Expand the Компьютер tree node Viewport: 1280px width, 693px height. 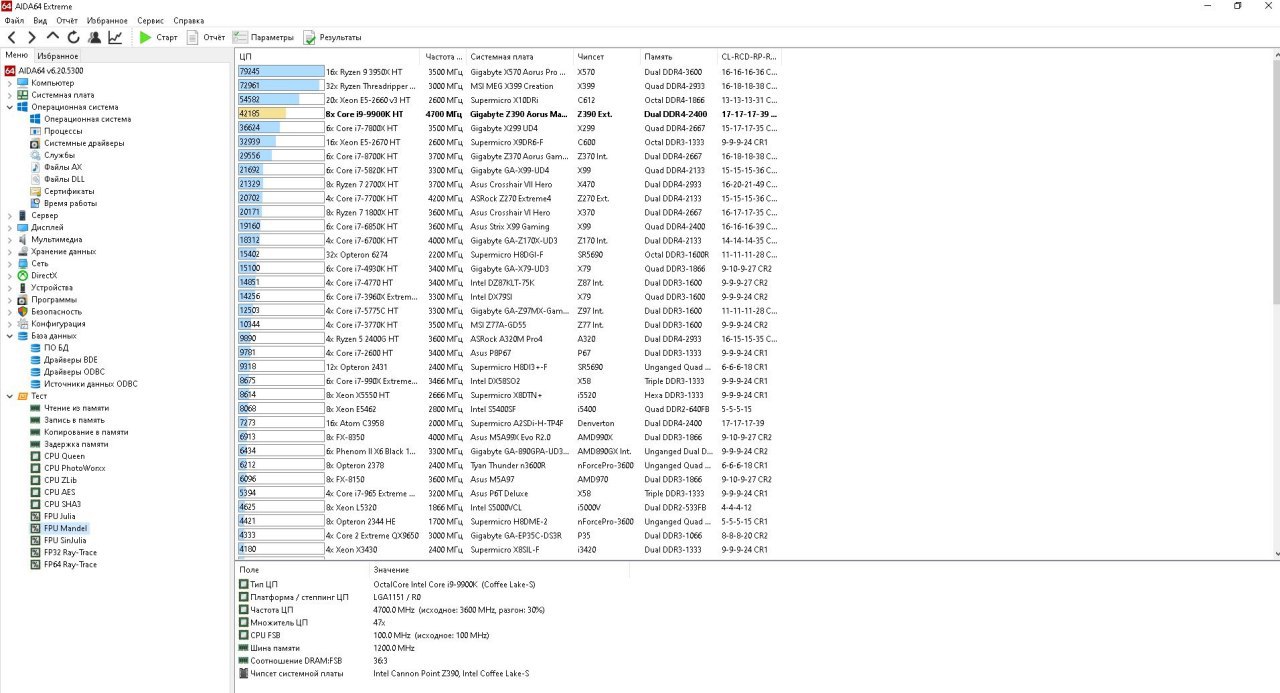coord(10,83)
